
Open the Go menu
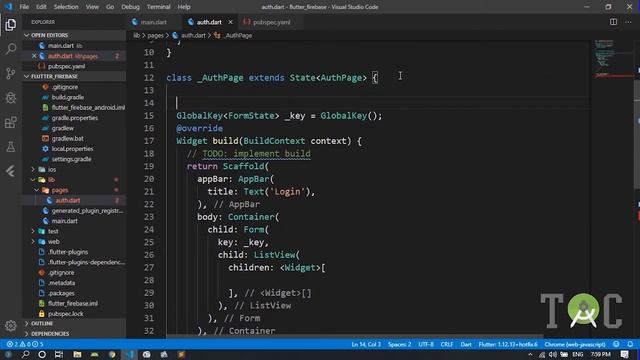(110, 7)
